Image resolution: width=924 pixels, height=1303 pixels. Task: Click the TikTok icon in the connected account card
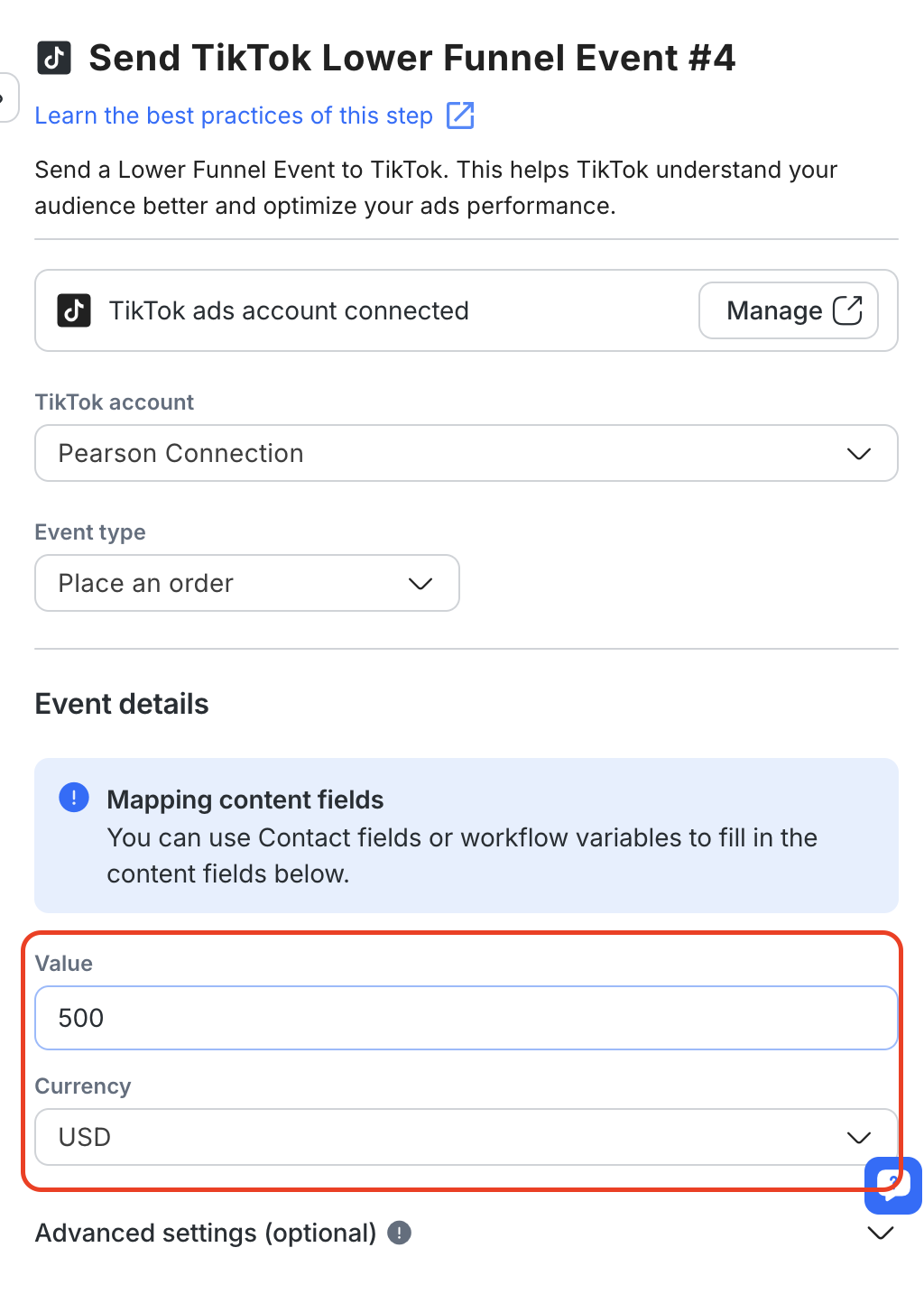pyautogui.click(x=74, y=310)
